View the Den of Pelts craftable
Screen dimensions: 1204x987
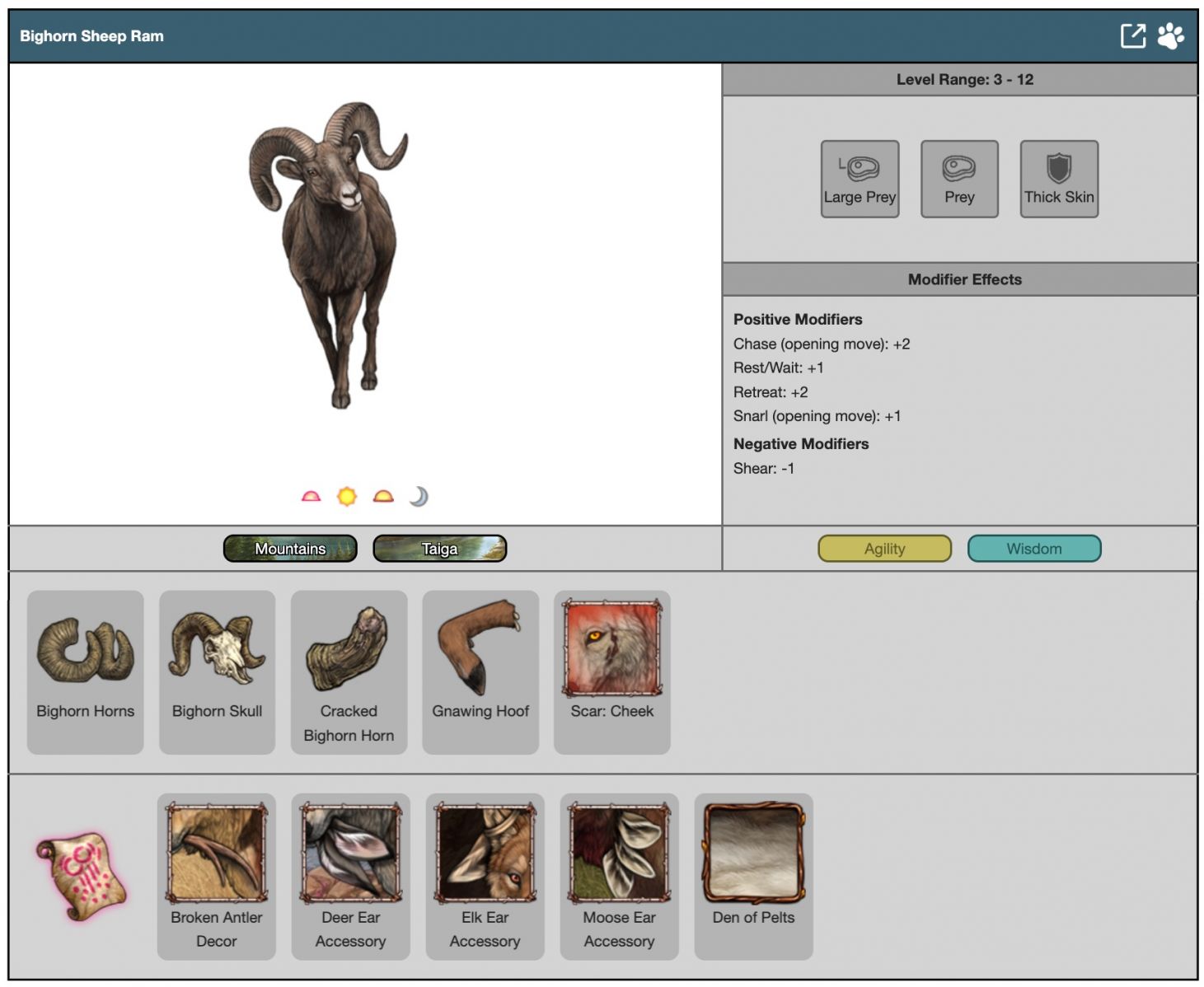tap(753, 875)
